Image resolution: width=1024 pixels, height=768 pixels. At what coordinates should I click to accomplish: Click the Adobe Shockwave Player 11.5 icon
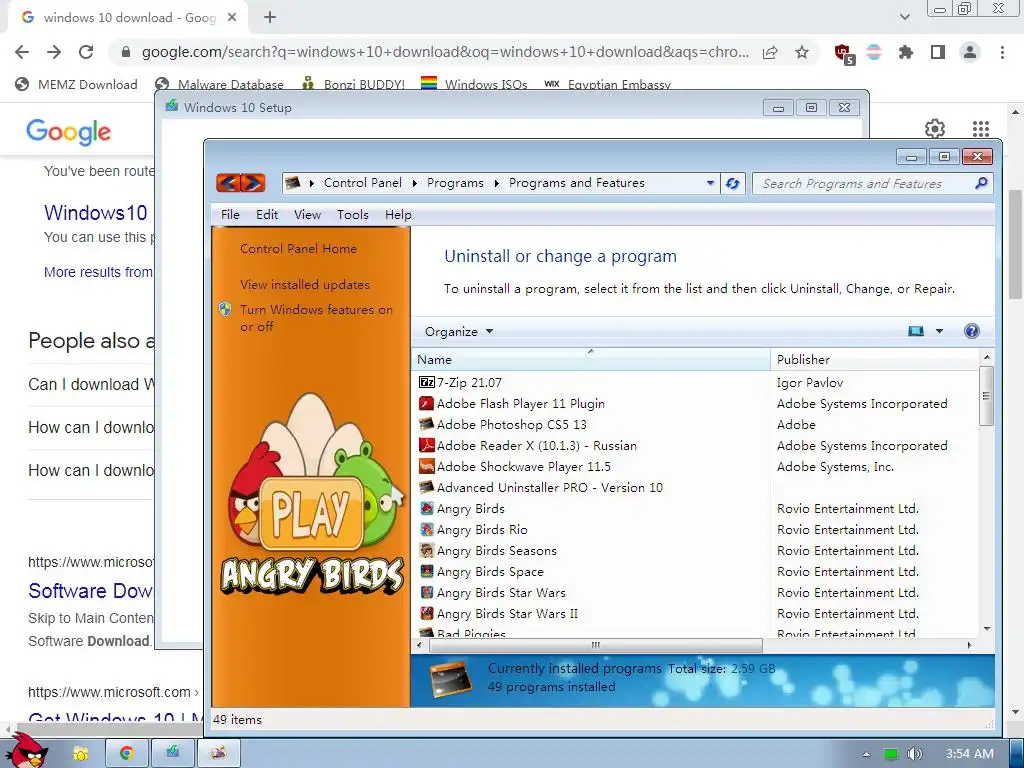point(426,466)
